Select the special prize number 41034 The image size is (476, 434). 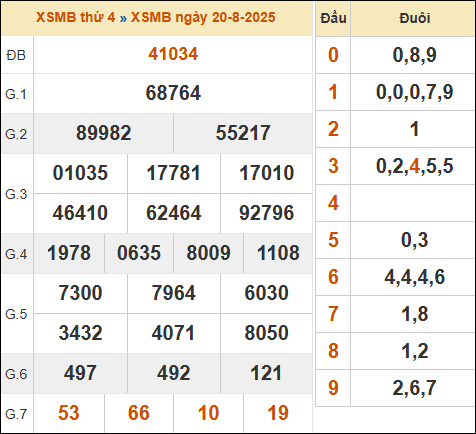pyautogui.click(x=173, y=54)
